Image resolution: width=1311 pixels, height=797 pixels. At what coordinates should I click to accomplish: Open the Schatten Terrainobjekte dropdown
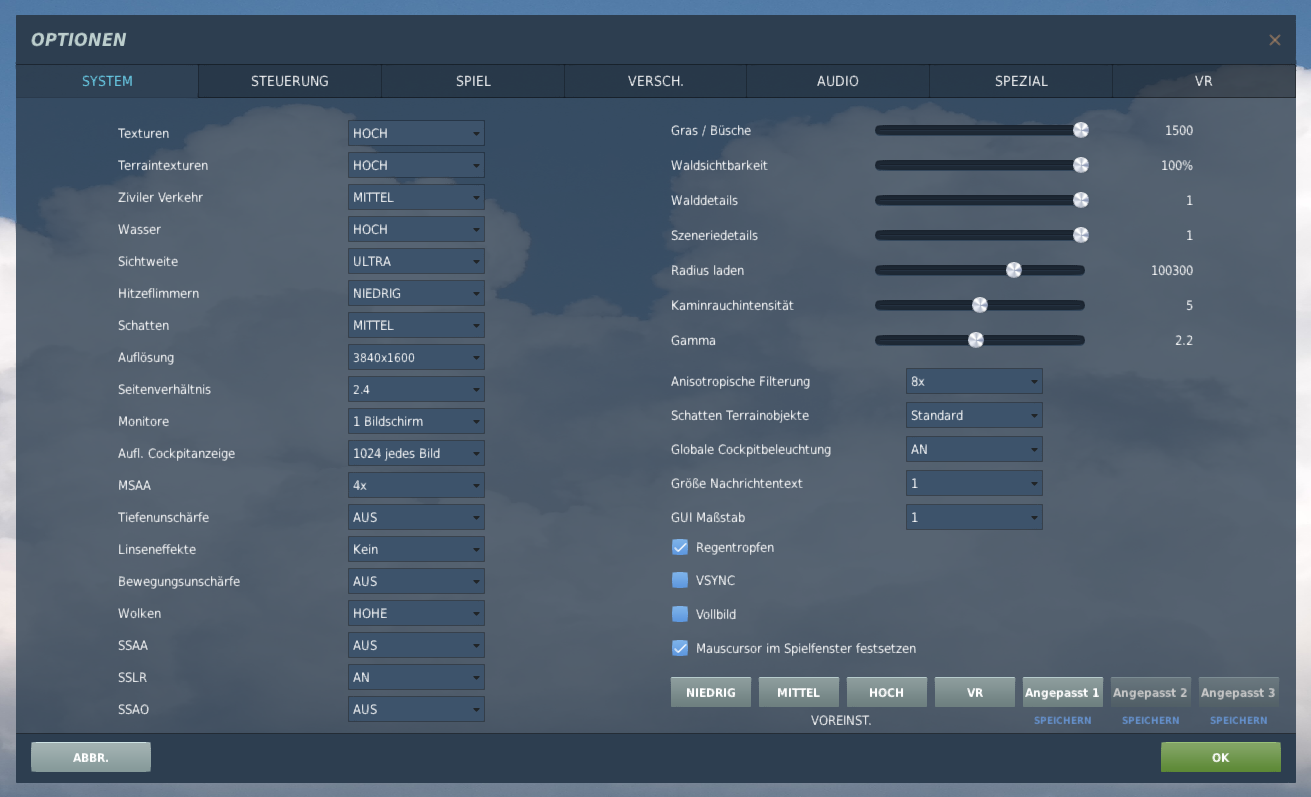(974, 415)
